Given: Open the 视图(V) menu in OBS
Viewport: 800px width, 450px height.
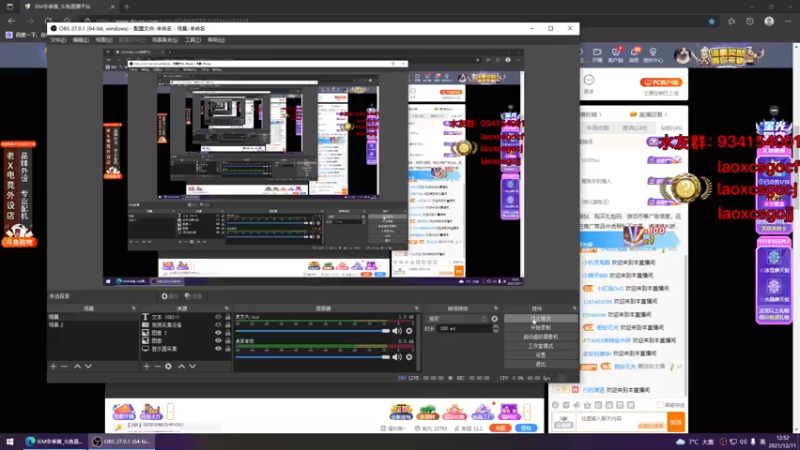Looking at the screenshot, I should (x=104, y=40).
